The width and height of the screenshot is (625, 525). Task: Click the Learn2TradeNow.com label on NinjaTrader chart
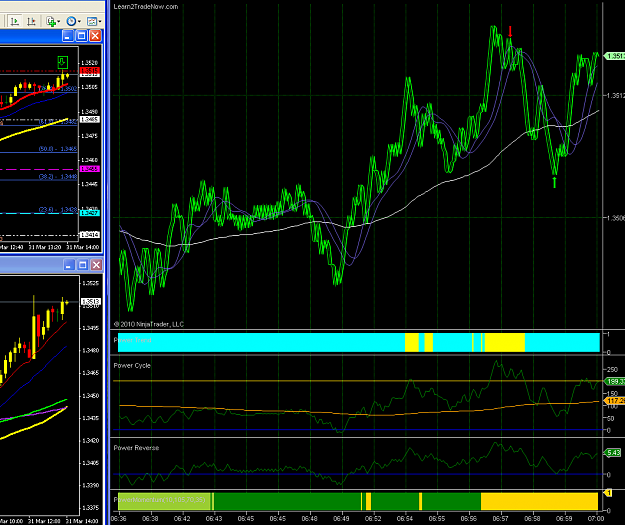click(146, 6)
